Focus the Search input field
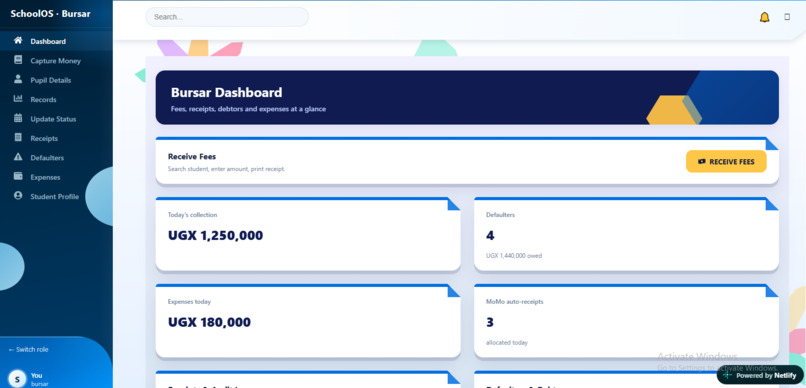Viewport: 806px width, 388px height. (227, 17)
